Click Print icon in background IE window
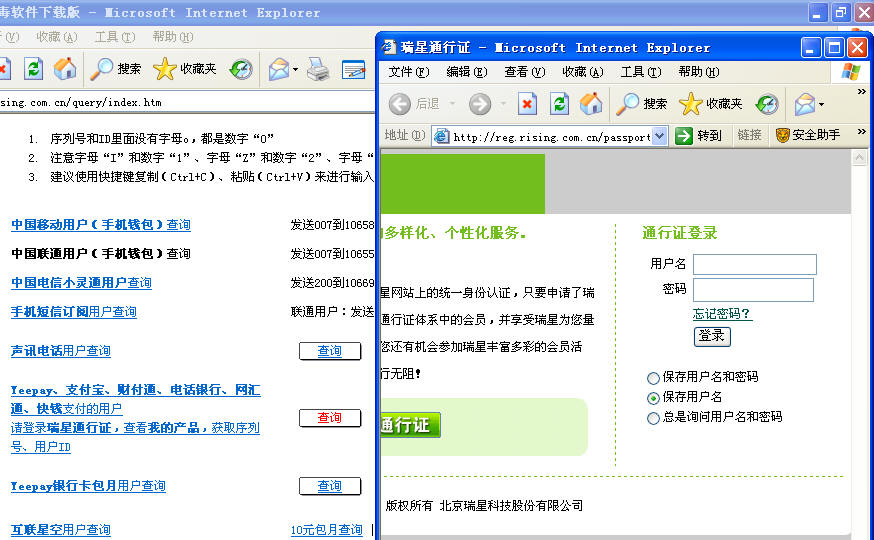The width and height of the screenshot is (874, 540). coord(318,70)
